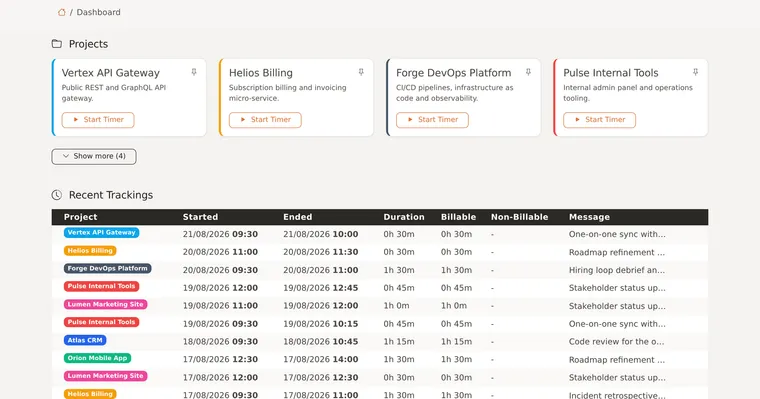Click Forge DevOps Platform tag in table

[108, 269]
